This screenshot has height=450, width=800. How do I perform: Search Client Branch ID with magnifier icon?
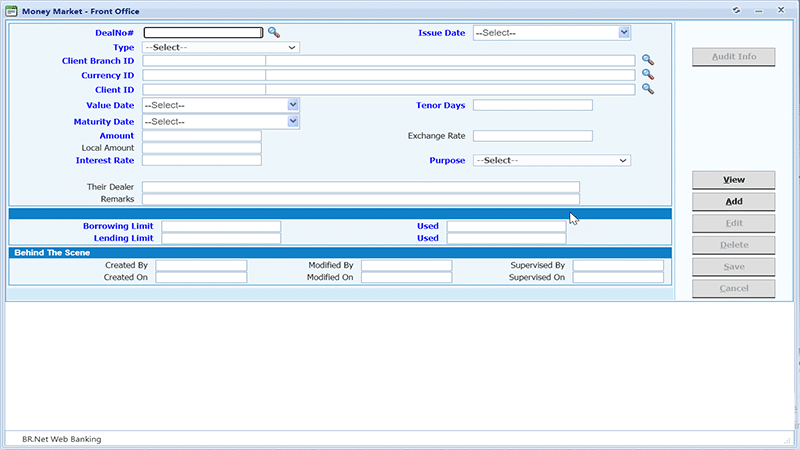pyautogui.click(x=647, y=60)
